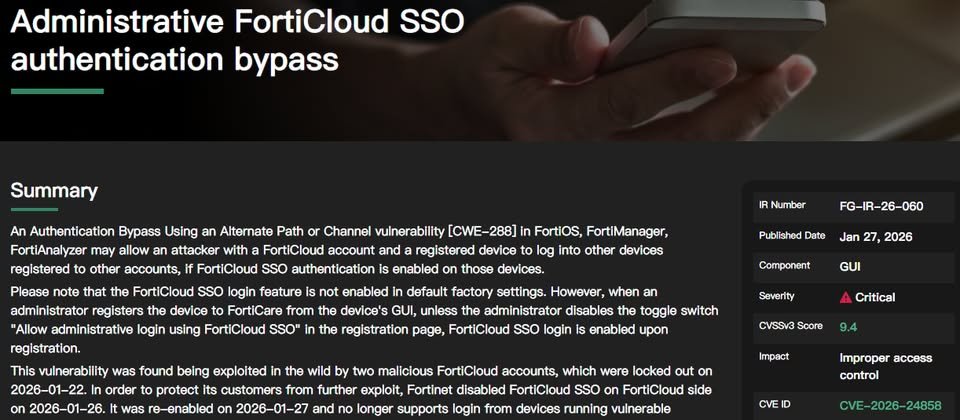Click the Jan 27, 2026 published date

point(876,237)
